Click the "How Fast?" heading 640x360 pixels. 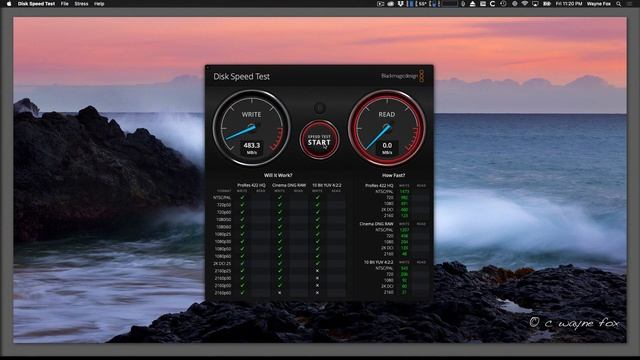393,175
